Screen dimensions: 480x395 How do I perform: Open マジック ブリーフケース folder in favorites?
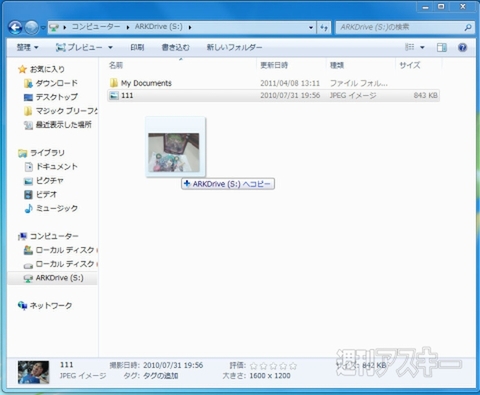pyautogui.click(x=67, y=111)
